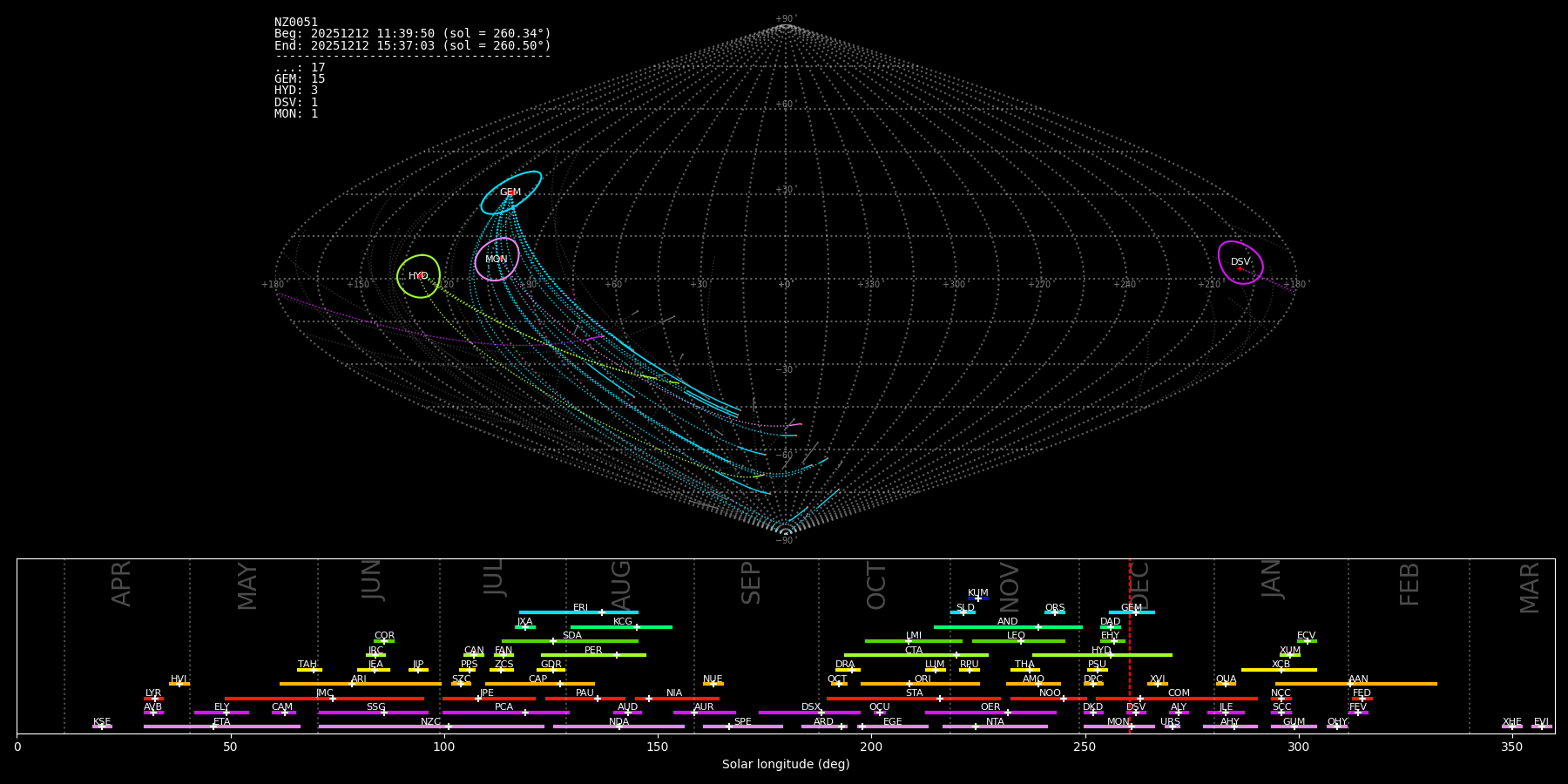Select the LYR shower label in timeline
The width and height of the screenshot is (1568, 784).
153,693
